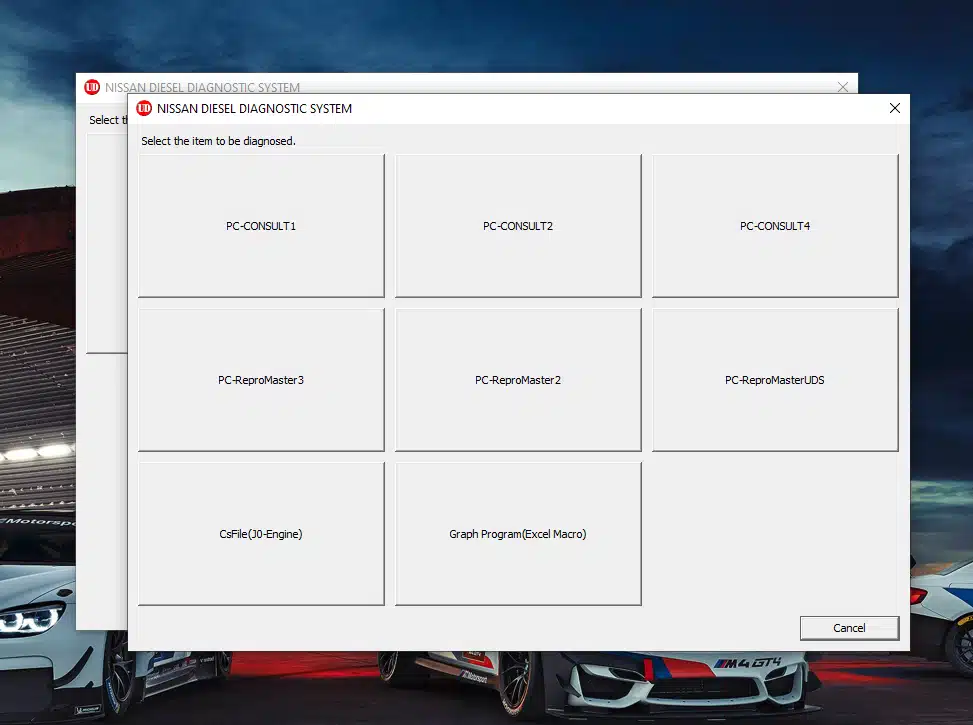Select the PC-CONSULT2 button
Viewport: 973px width, 725px height.
coord(518,226)
